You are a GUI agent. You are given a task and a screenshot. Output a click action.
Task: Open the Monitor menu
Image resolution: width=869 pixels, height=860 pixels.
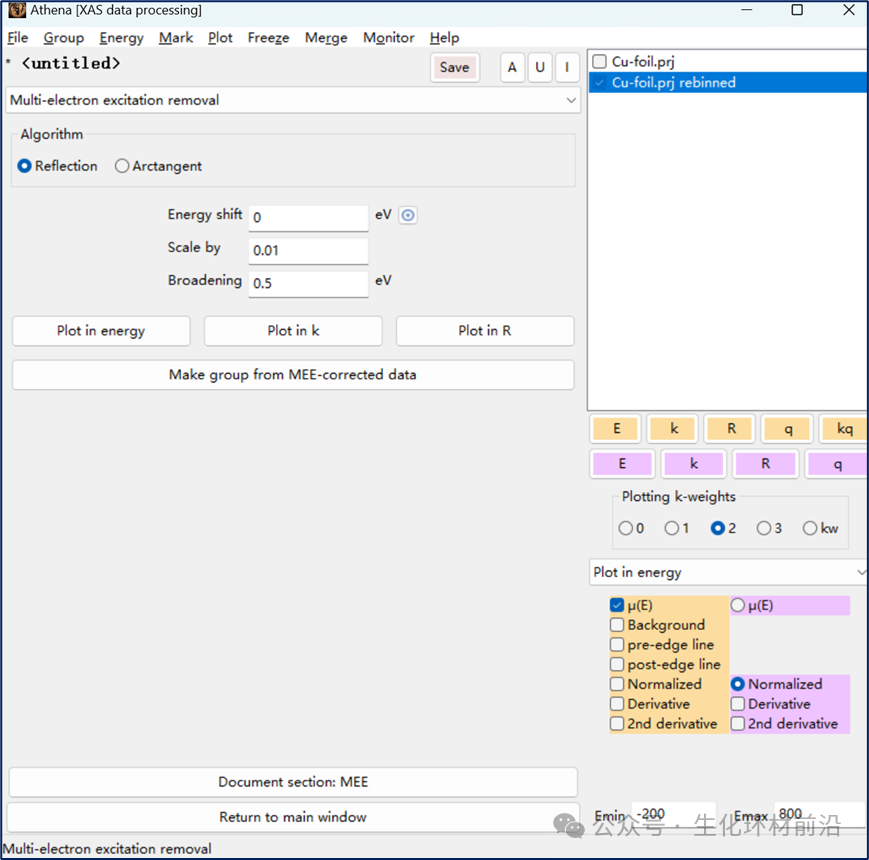click(389, 38)
